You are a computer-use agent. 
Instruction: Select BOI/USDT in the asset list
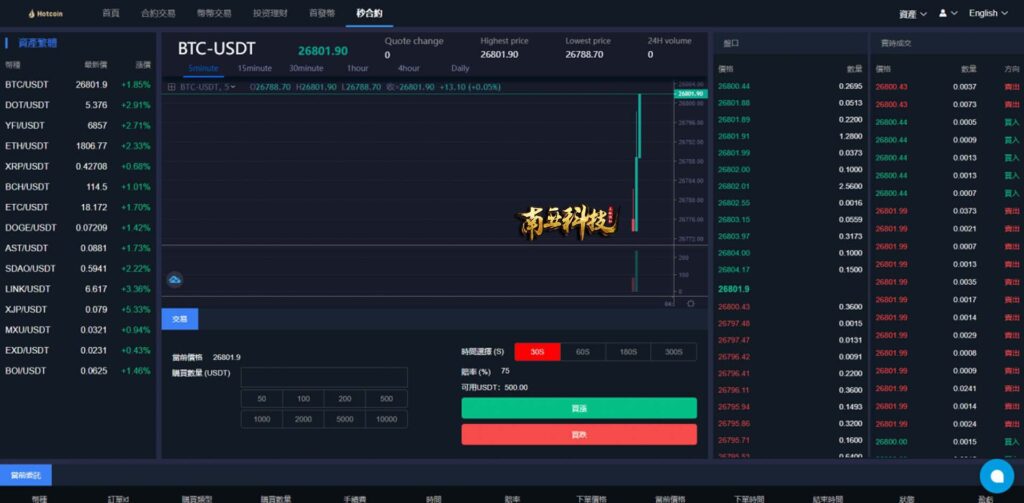78,370
